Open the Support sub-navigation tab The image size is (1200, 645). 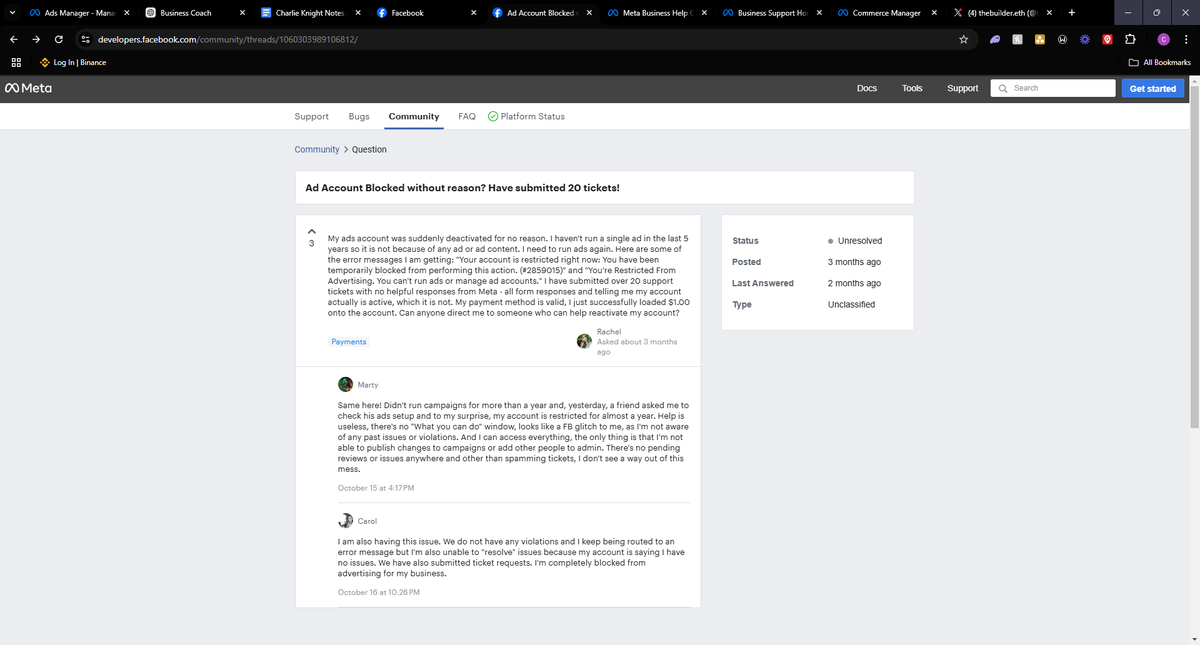click(x=312, y=116)
